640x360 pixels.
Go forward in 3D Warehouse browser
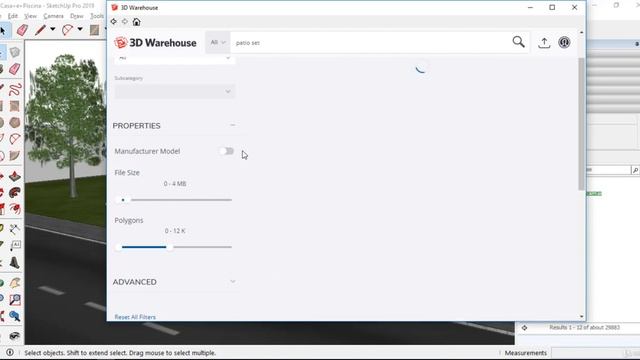125,22
